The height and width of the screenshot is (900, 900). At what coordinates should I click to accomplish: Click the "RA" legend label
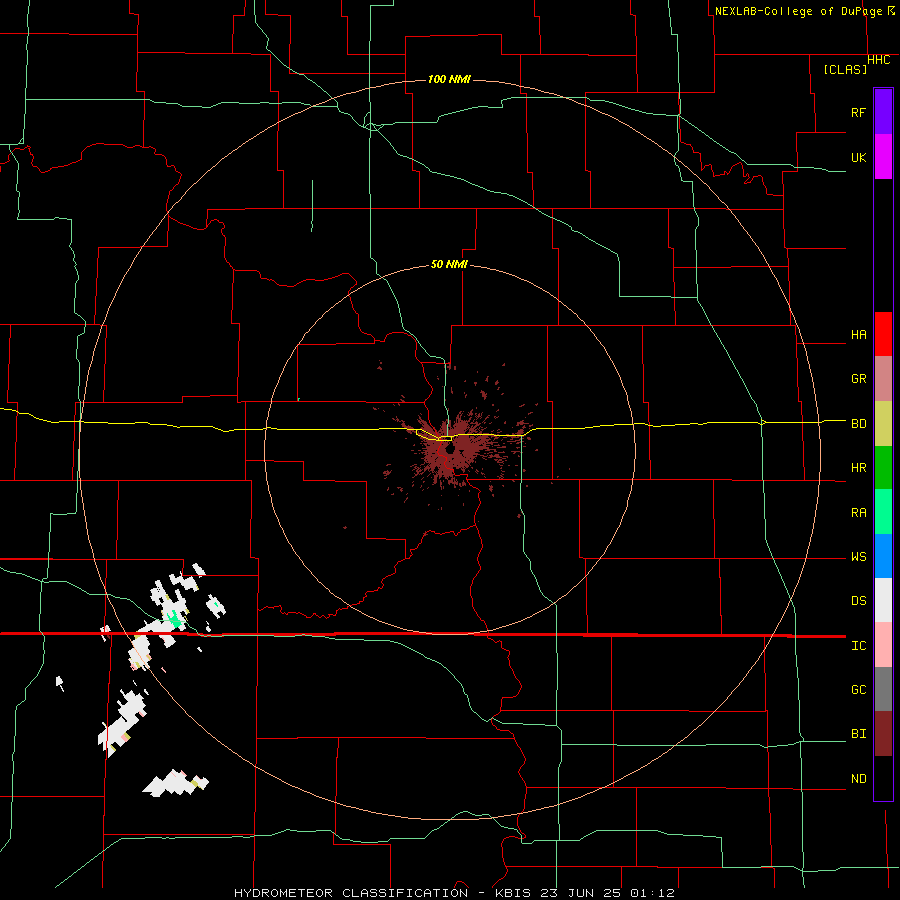859,513
